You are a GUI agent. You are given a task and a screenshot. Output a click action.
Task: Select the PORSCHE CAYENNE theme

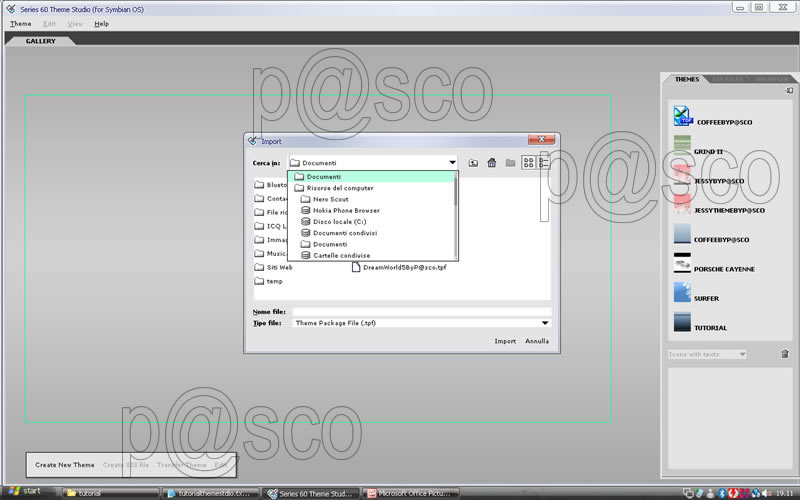(714, 264)
